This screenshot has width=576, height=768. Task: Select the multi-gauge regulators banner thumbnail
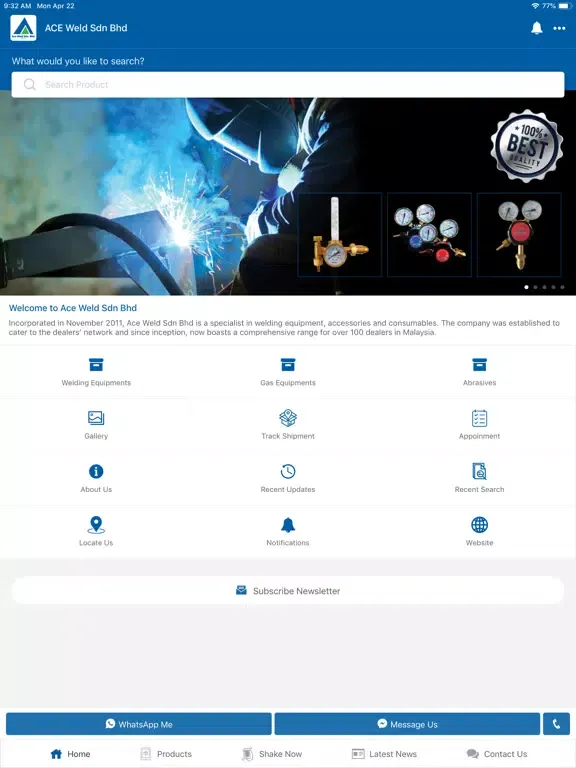pos(430,235)
